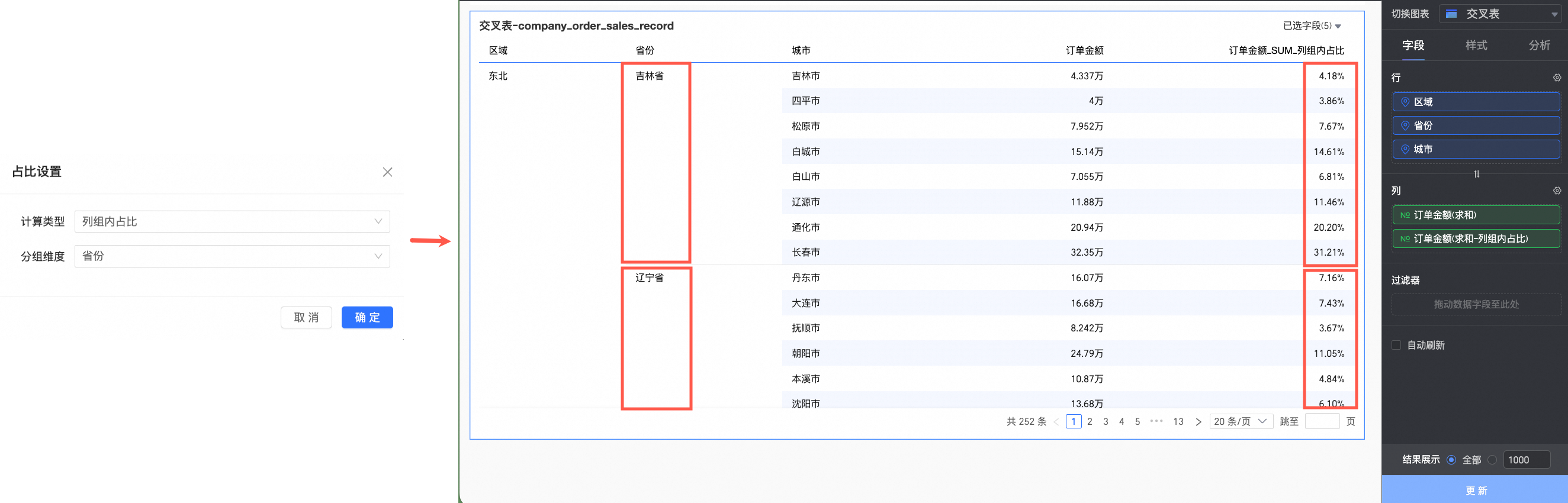This screenshot has width=1568, height=503.
Task: Select the 长春市 city cell
Action: [x=805, y=253]
